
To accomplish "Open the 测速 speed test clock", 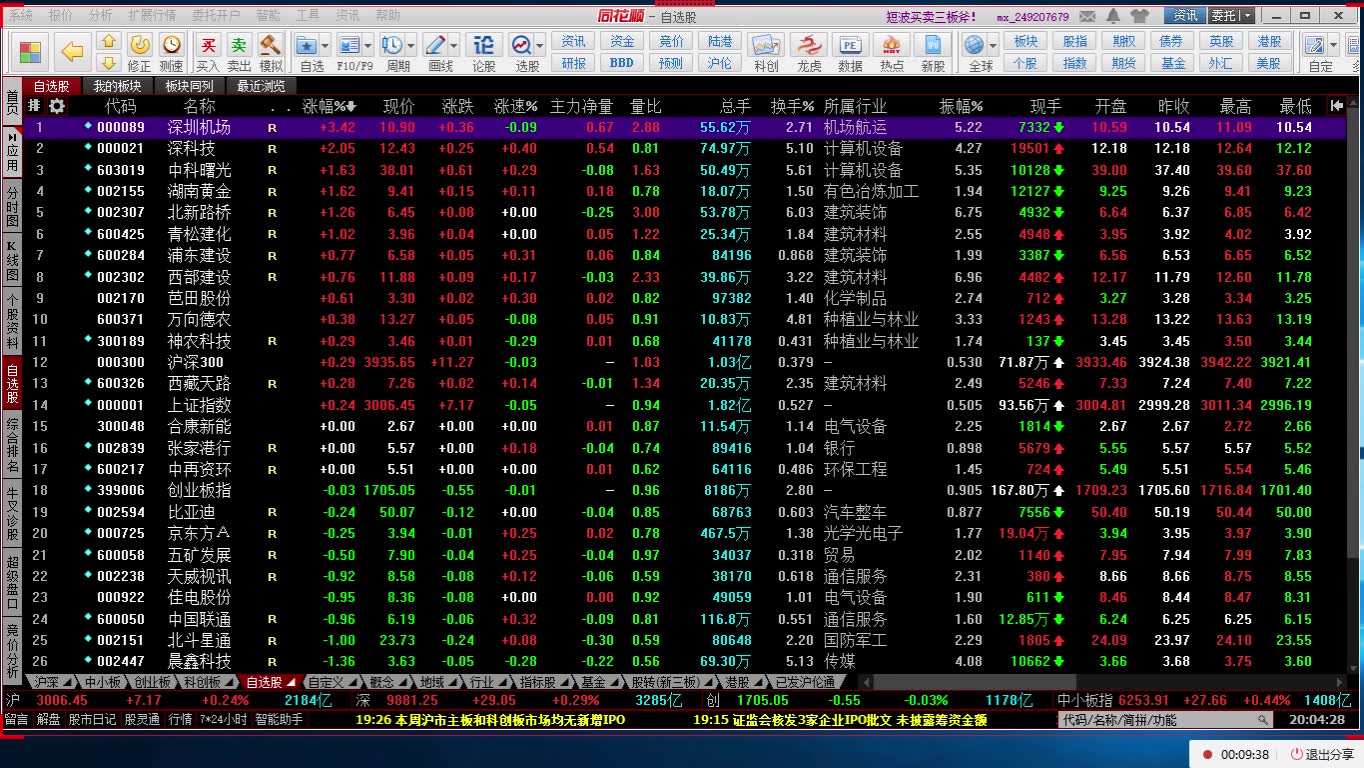I will click(x=171, y=52).
